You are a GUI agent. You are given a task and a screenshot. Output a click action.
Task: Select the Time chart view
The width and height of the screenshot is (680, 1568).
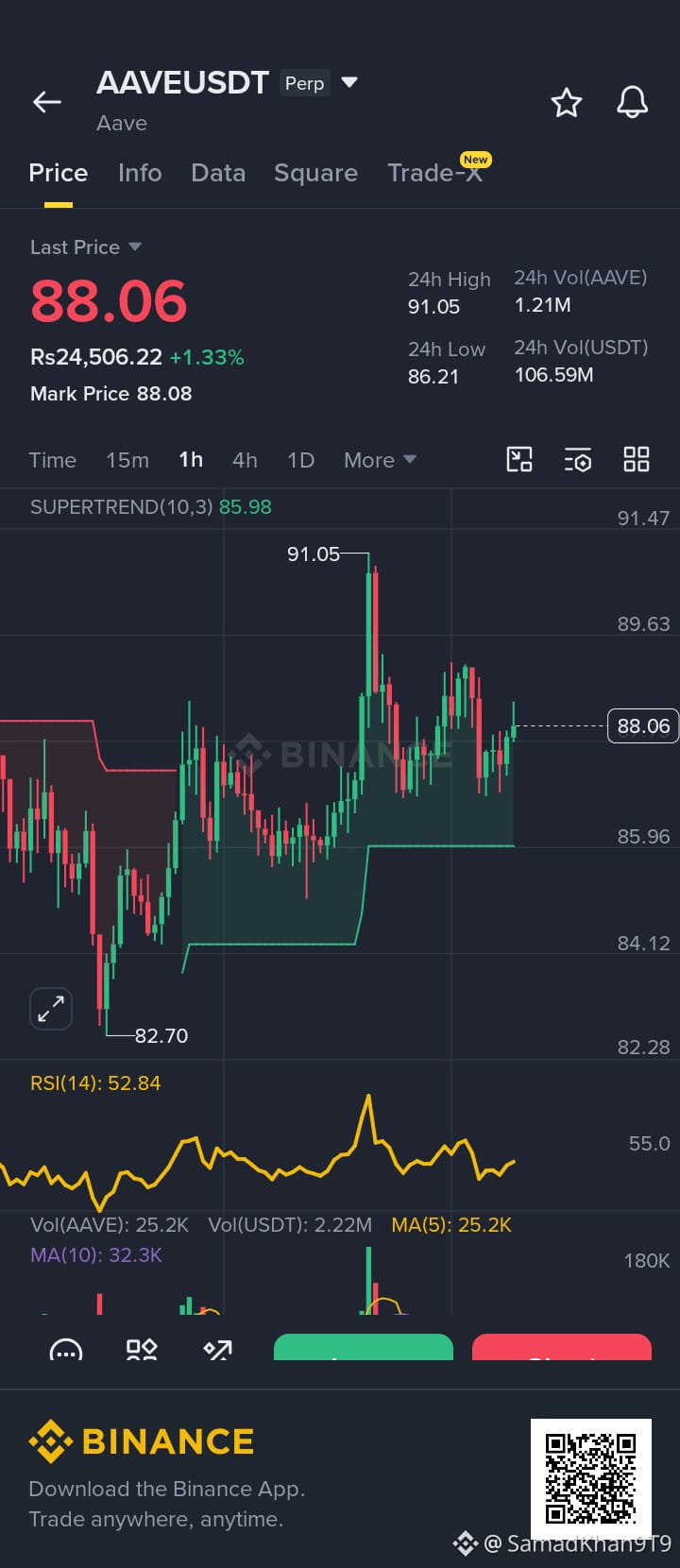[52, 460]
